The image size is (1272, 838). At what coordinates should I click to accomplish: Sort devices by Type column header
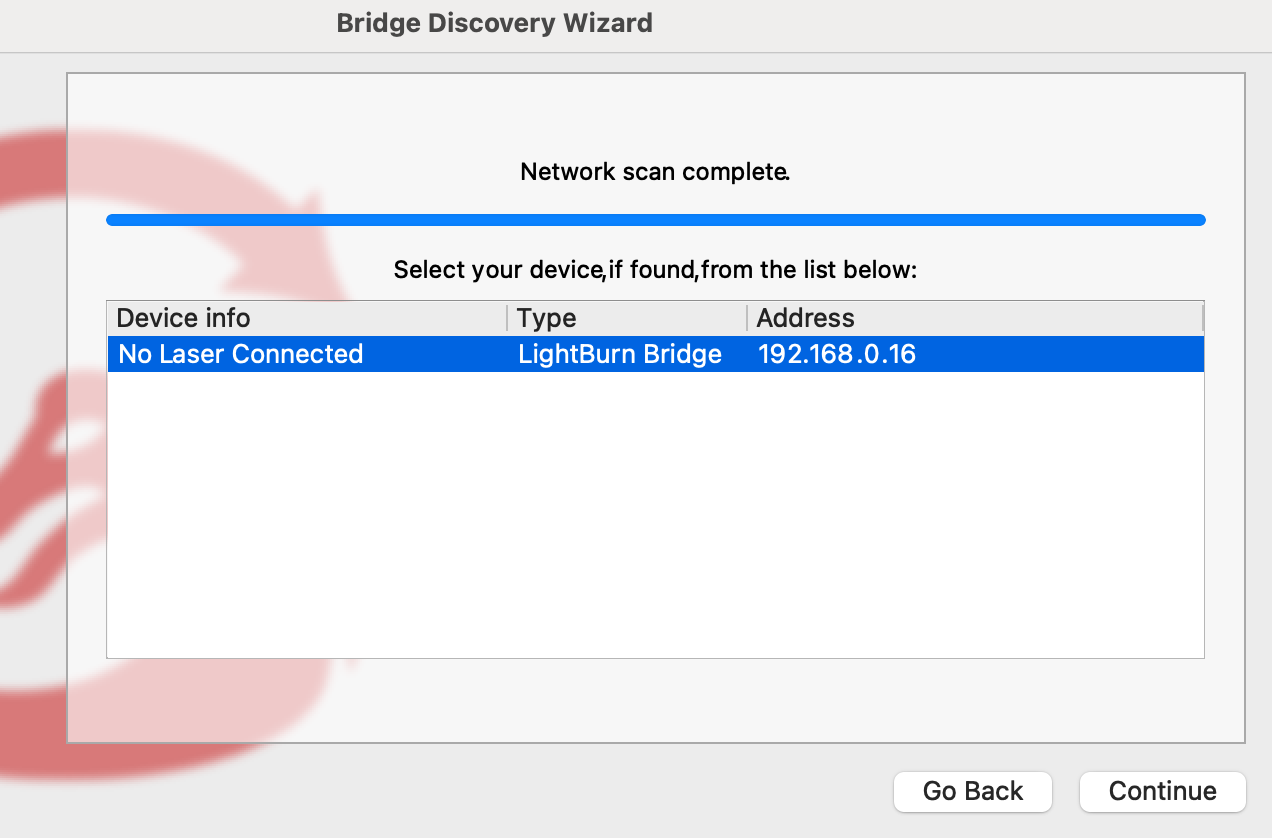pyautogui.click(x=627, y=318)
